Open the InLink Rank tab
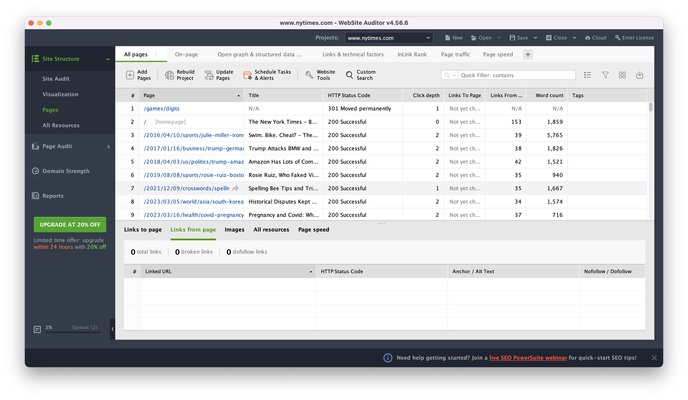Viewport: 688px width, 400px height. coord(412,54)
